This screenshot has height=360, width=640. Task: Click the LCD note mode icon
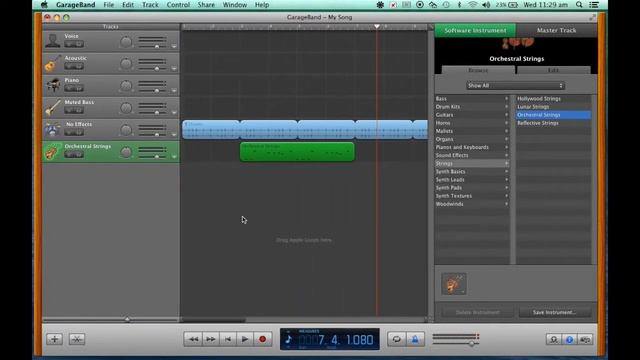289,339
